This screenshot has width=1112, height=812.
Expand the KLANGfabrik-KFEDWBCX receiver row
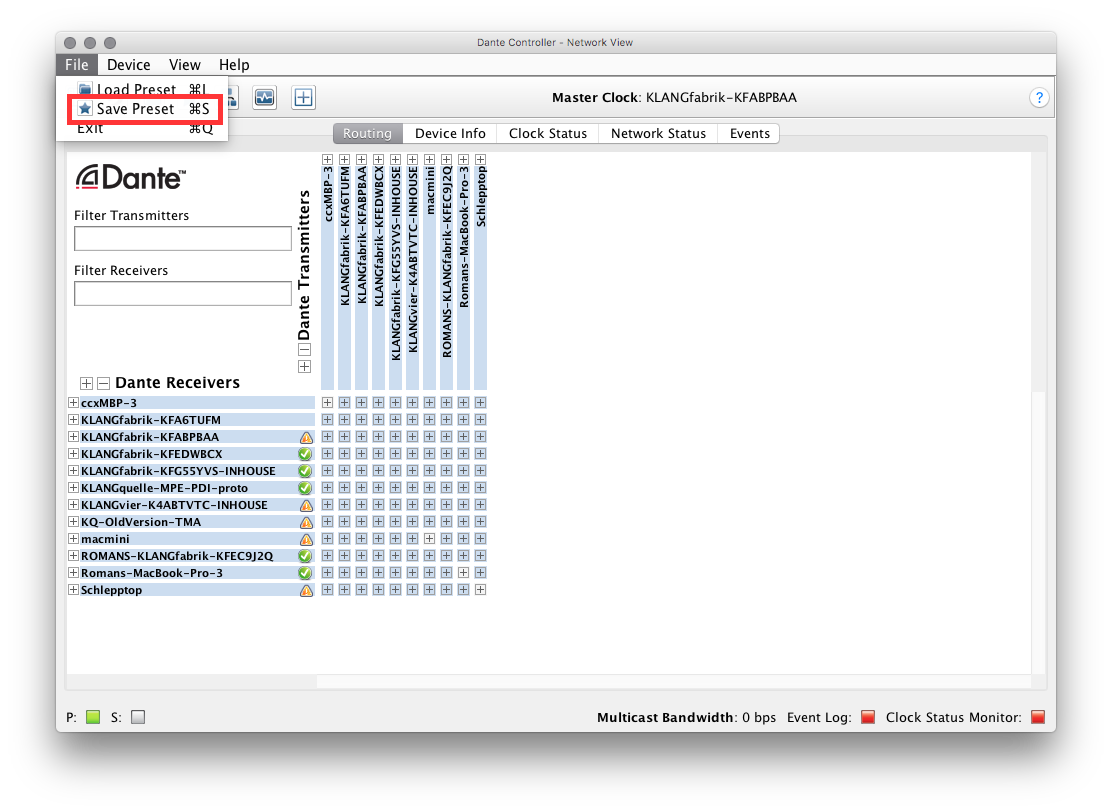[73, 453]
